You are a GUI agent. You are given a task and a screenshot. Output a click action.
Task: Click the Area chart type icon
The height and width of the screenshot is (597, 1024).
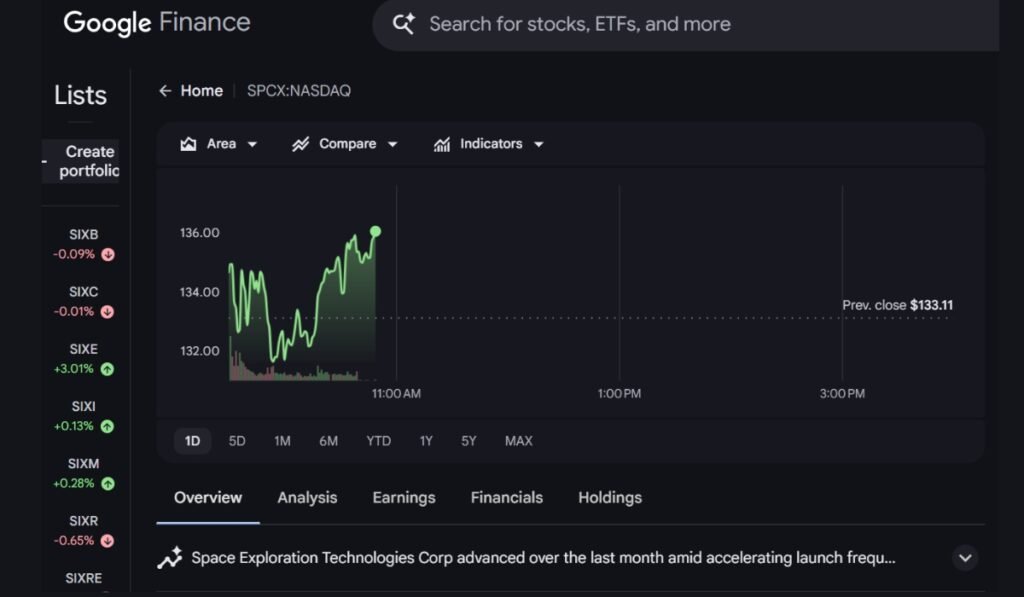pos(188,144)
